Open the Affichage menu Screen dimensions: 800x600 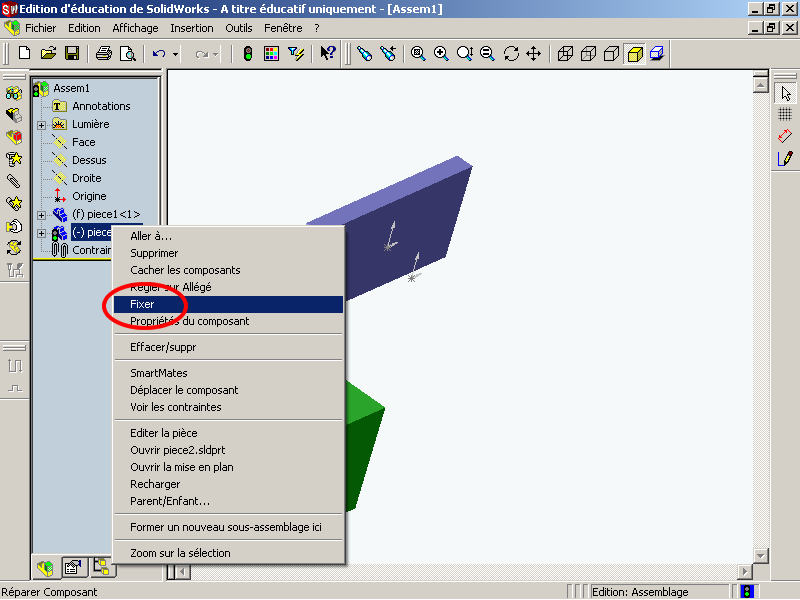click(x=135, y=28)
